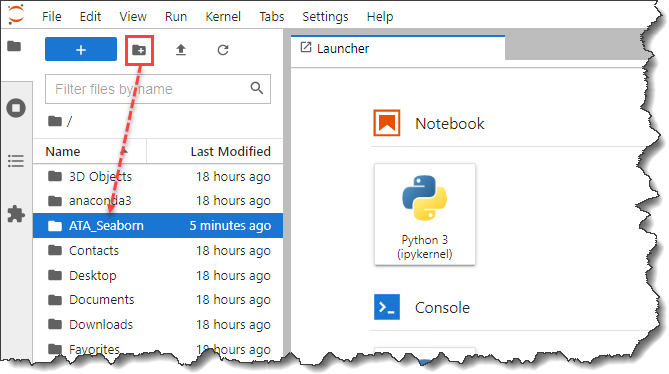Click the Desktop row folder icon
This screenshot has width=669, height=374.
tap(55, 275)
